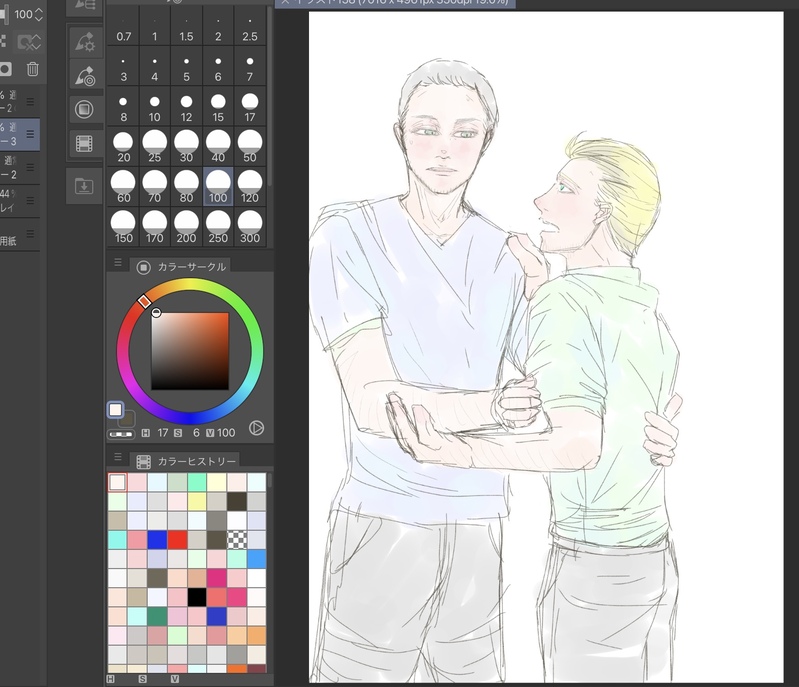This screenshot has width=799, height=687.
Task: Select brush size 12 preset
Action: click(187, 108)
